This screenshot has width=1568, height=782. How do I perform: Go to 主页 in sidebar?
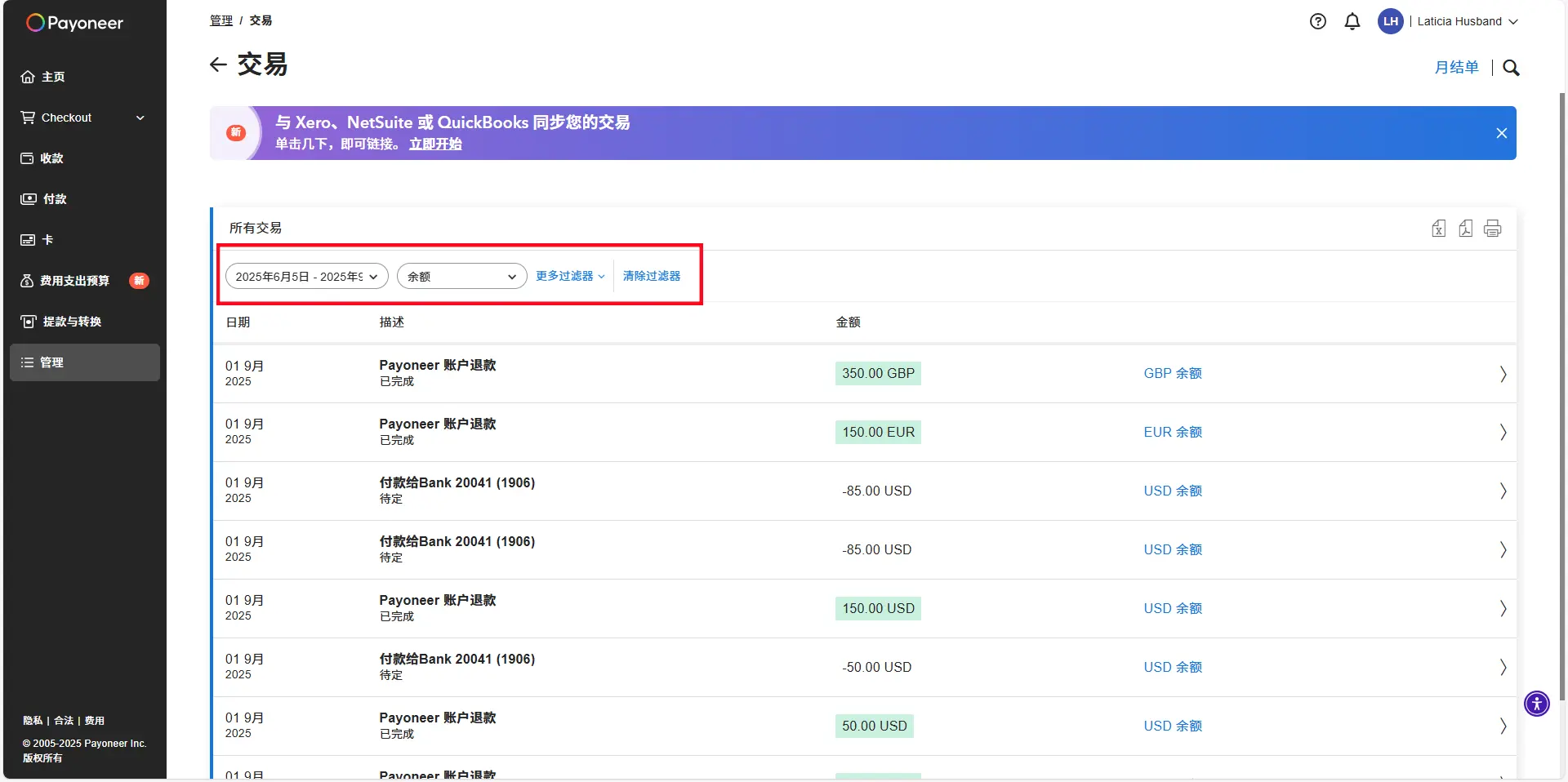(85, 77)
